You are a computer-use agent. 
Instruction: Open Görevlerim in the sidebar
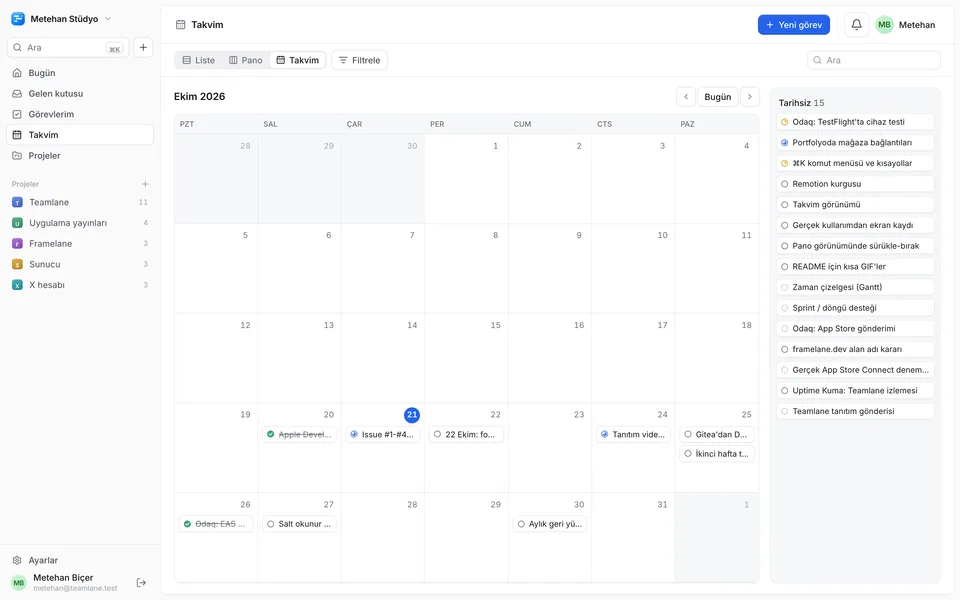pyautogui.click(x=80, y=114)
